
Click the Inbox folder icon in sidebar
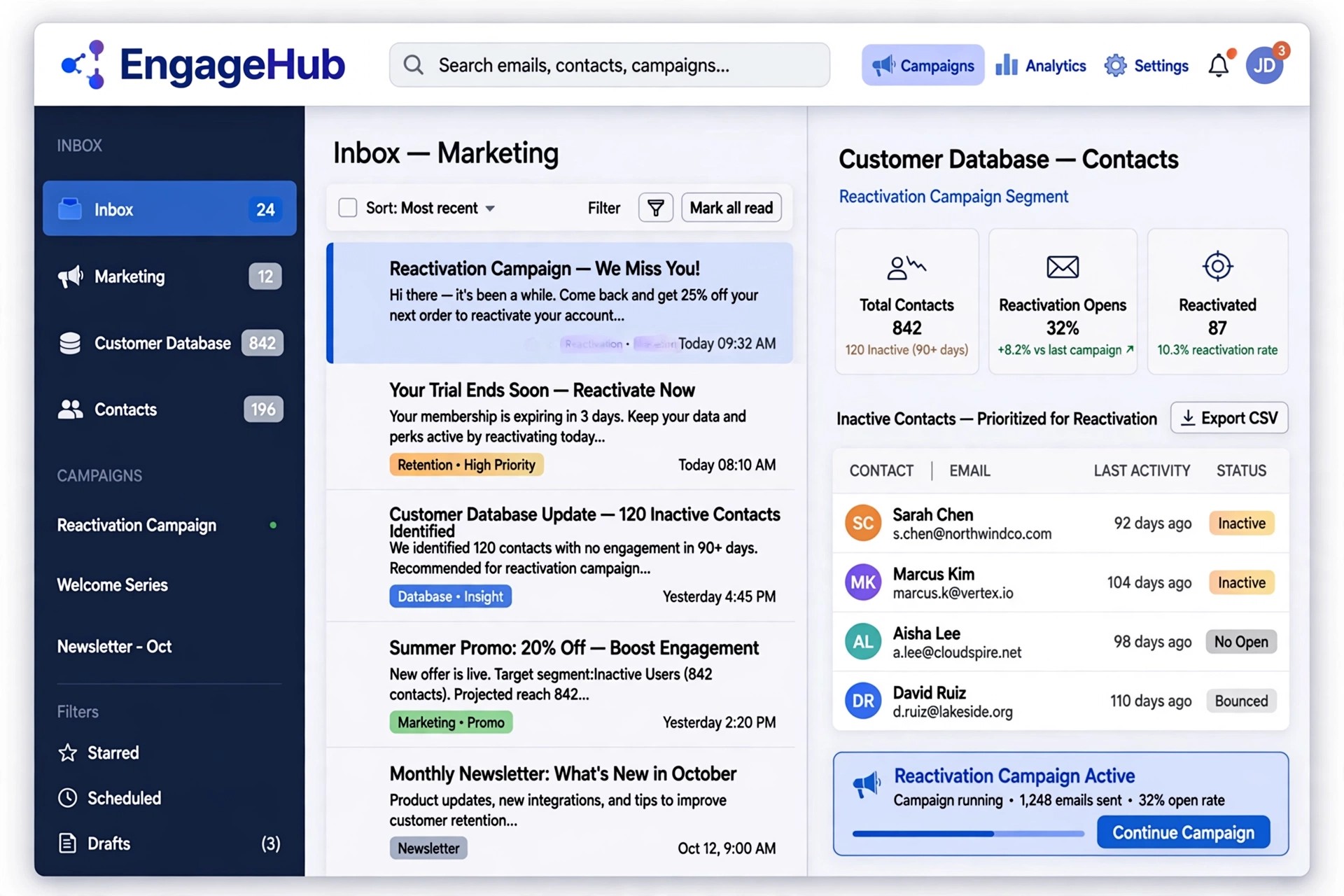coord(69,209)
